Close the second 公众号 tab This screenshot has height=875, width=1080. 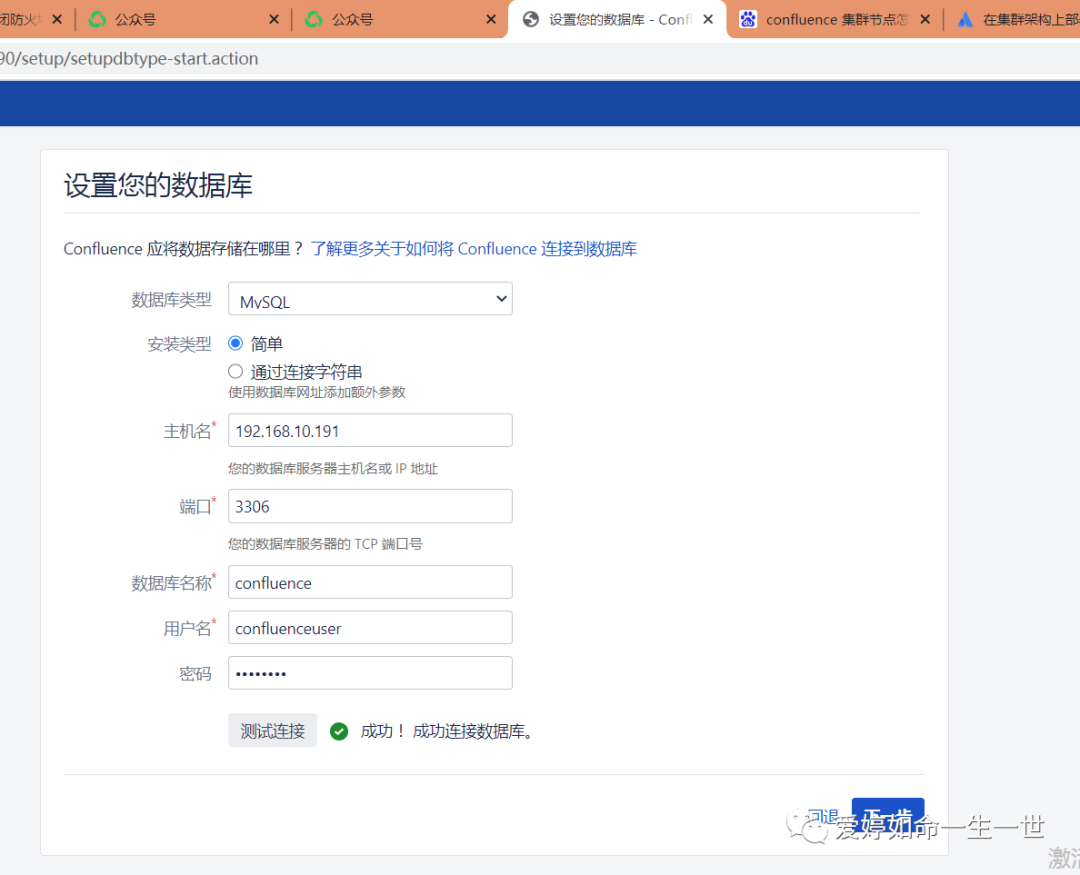tap(491, 19)
